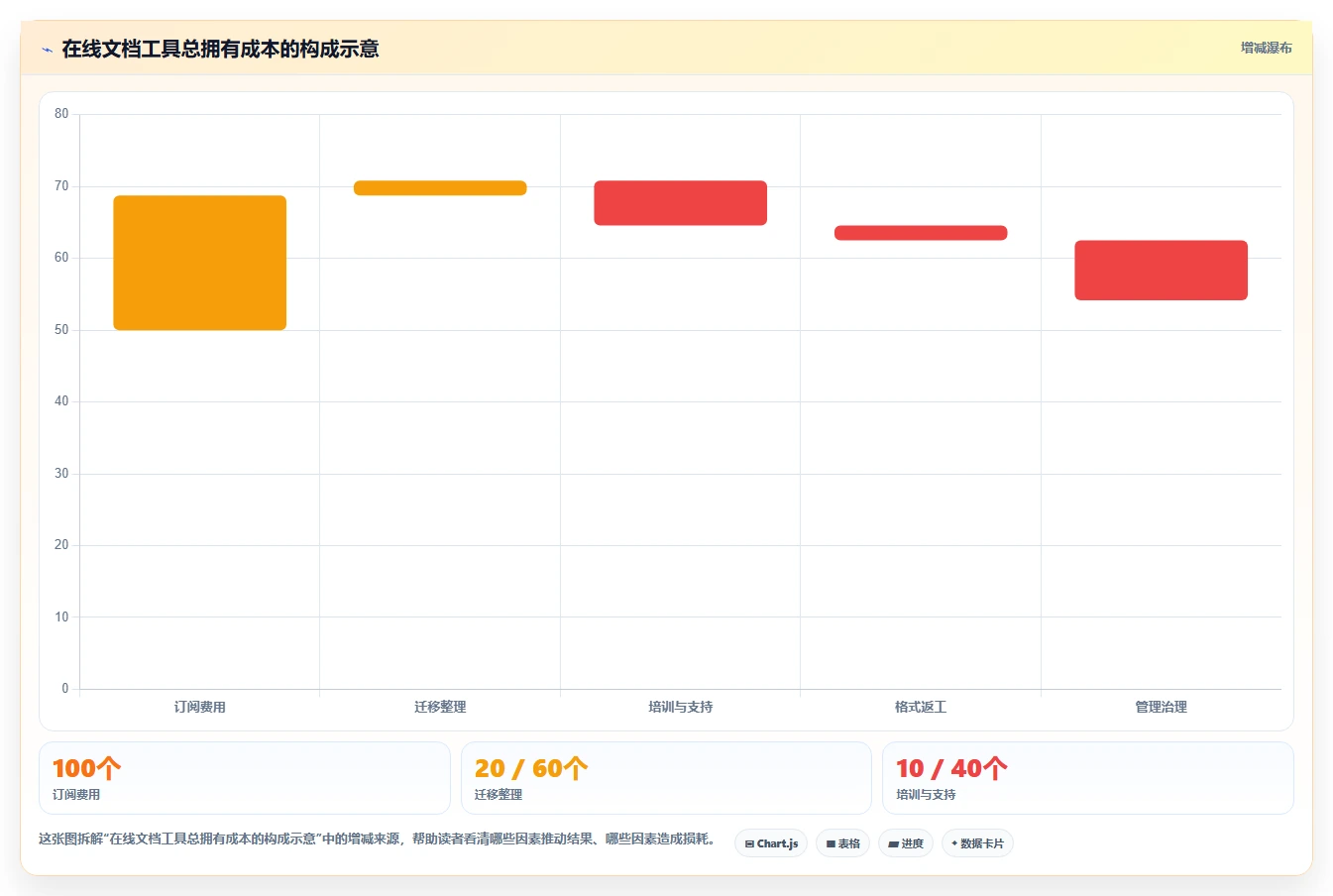Select the red 培训与支持 bar
Image resolution: width=1333 pixels, height=896 pixels.
point(681,203)
